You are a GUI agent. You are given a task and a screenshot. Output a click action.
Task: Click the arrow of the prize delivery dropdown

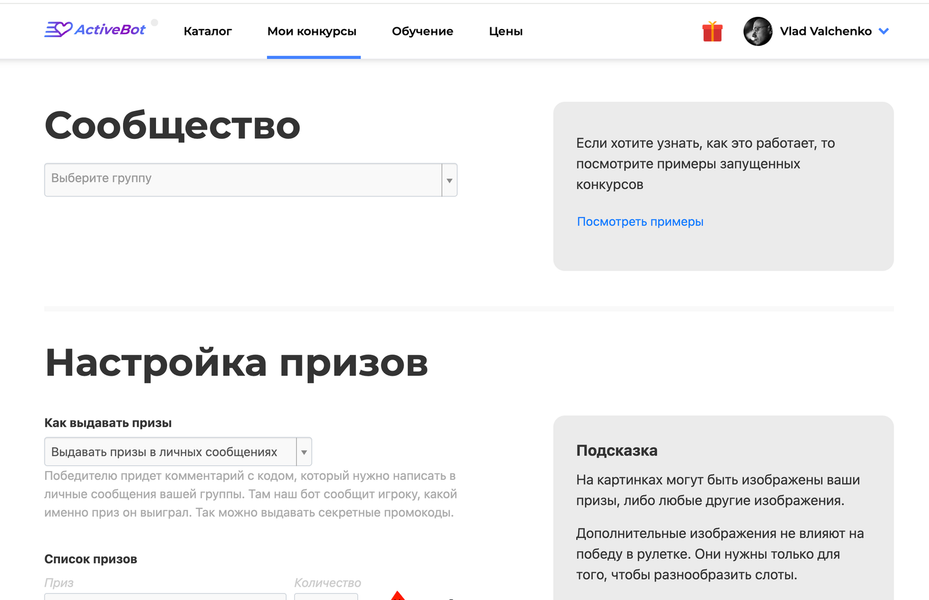(304, 453)
